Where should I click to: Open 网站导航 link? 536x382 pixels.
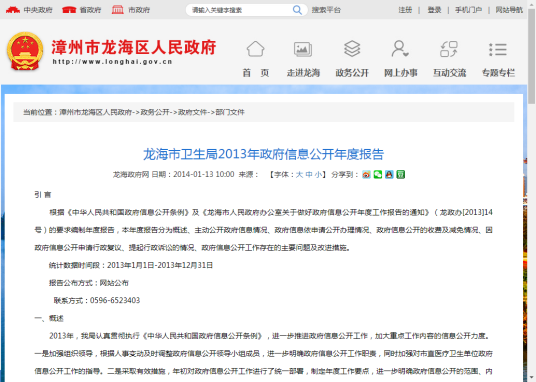509,10
